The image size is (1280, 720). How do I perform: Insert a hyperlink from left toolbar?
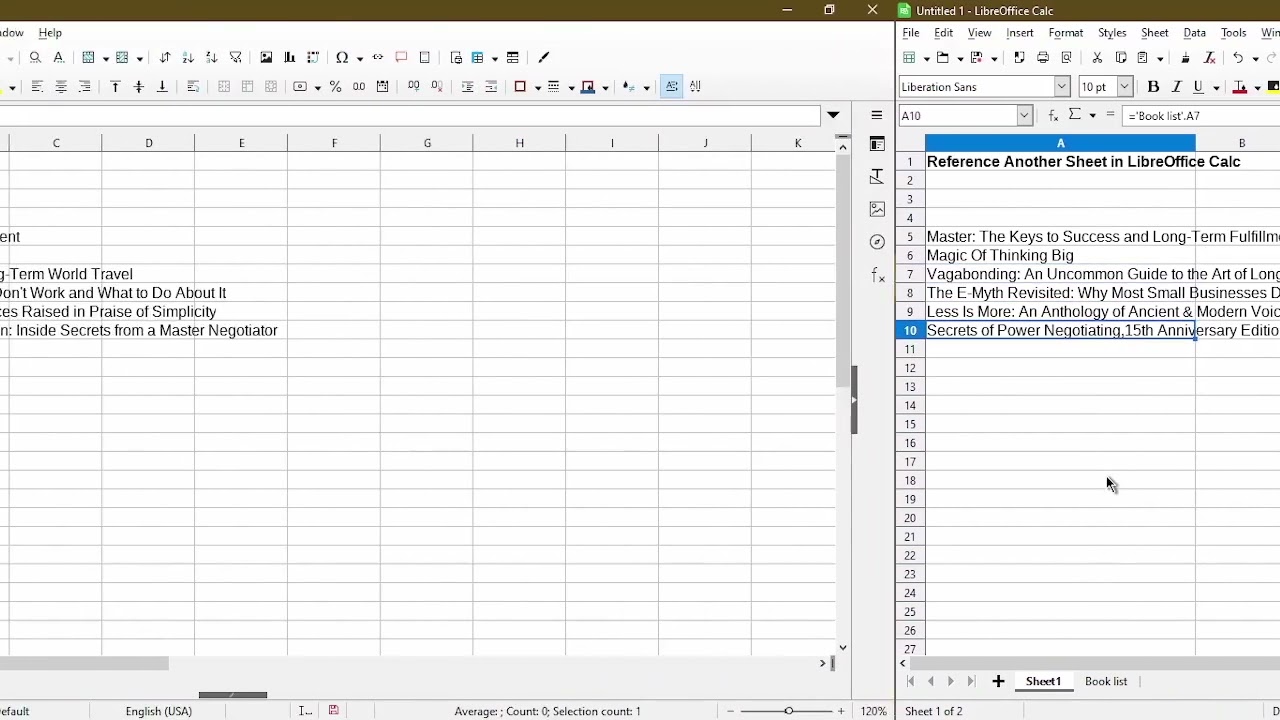(378, 58)
